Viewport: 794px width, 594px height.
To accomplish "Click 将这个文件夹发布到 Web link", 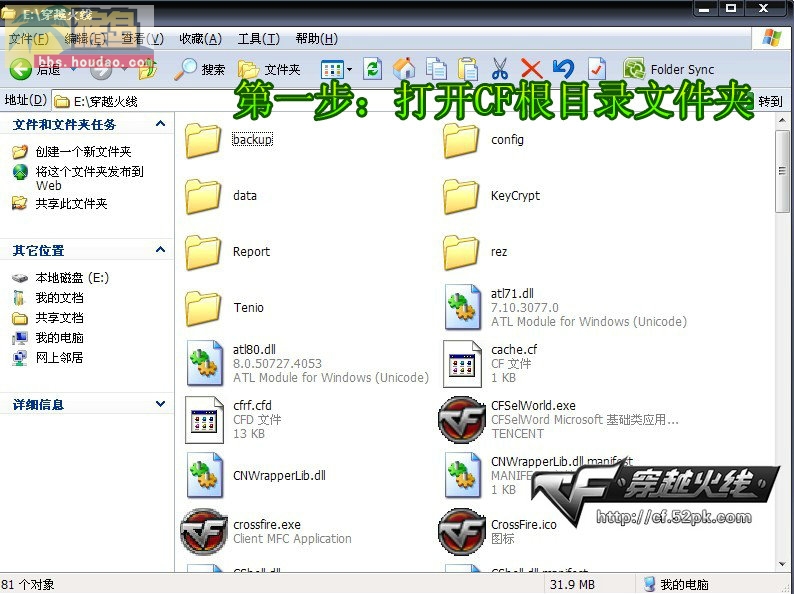I will pyautogui.click(x=90, y=178).
